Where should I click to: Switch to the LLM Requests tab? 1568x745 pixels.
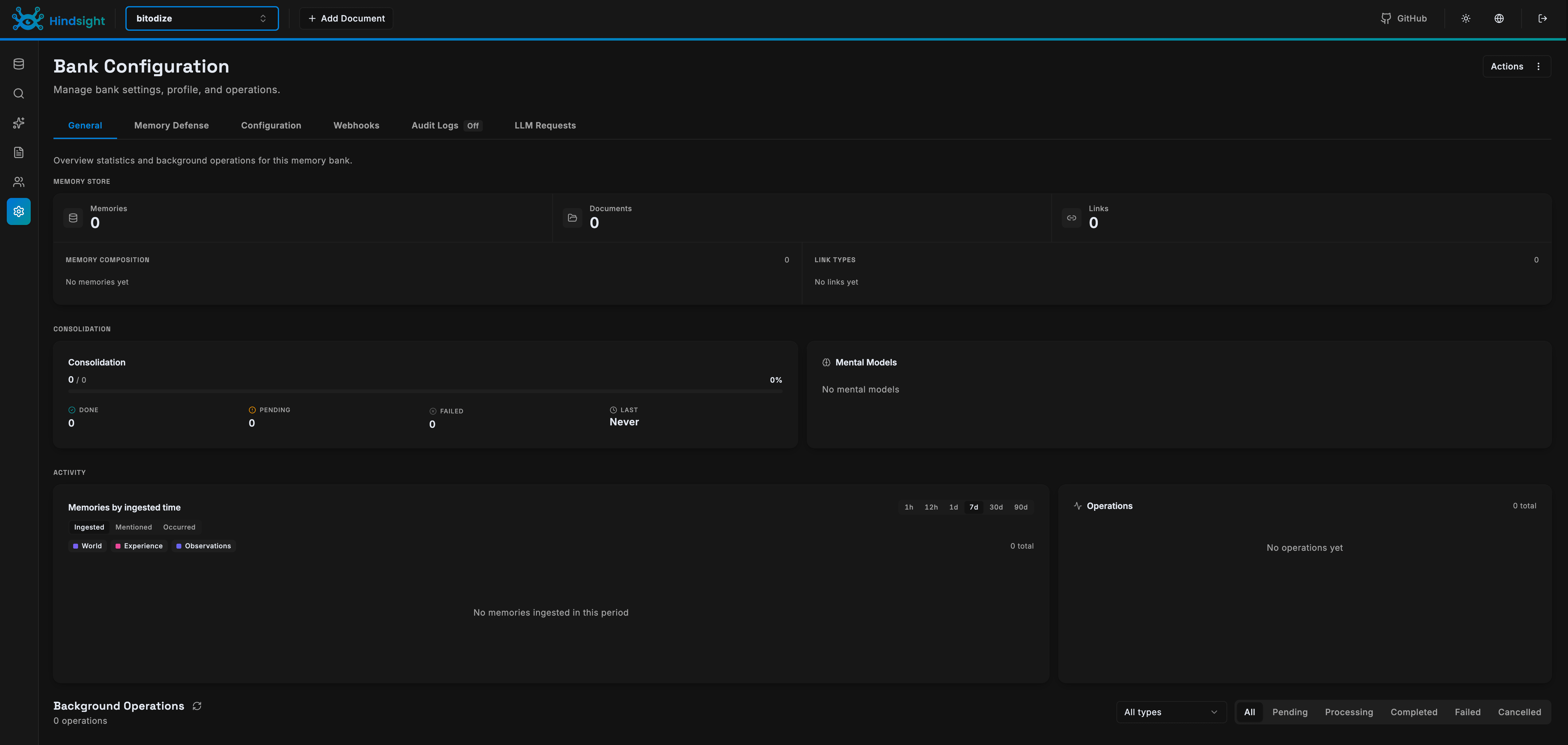click(x=545, y=125)
